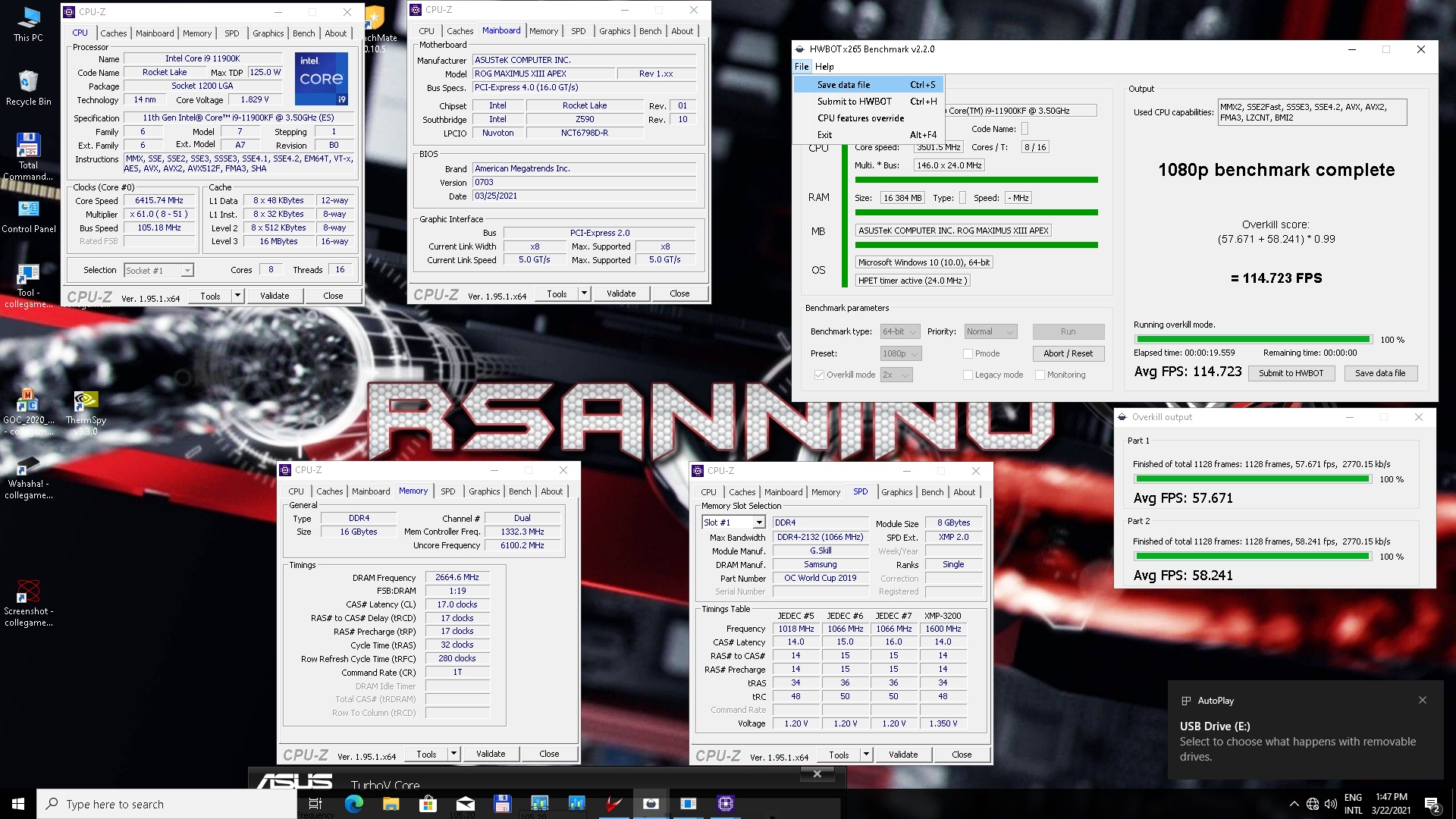The image size is (1456, 819).
Task: Select the GOC_2020 desktop icon
Action: [28, 413]
